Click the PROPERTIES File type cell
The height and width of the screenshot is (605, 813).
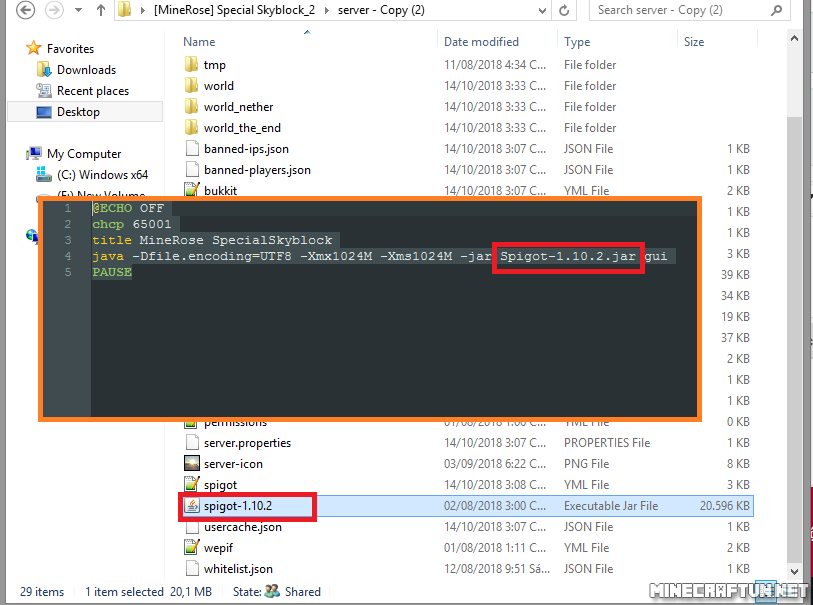click(607, 443)
